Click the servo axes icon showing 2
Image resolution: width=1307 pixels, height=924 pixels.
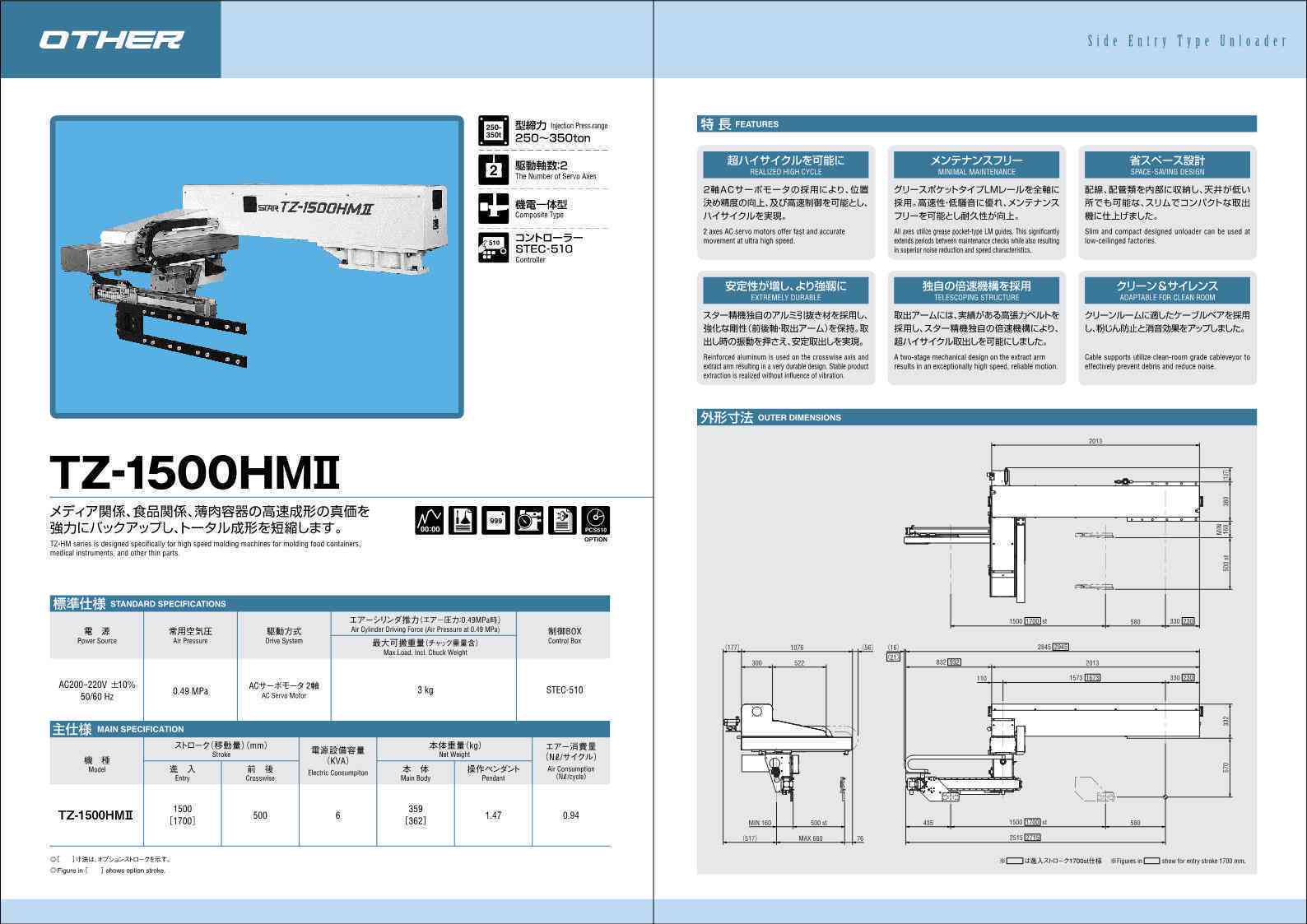coord(493,170)
